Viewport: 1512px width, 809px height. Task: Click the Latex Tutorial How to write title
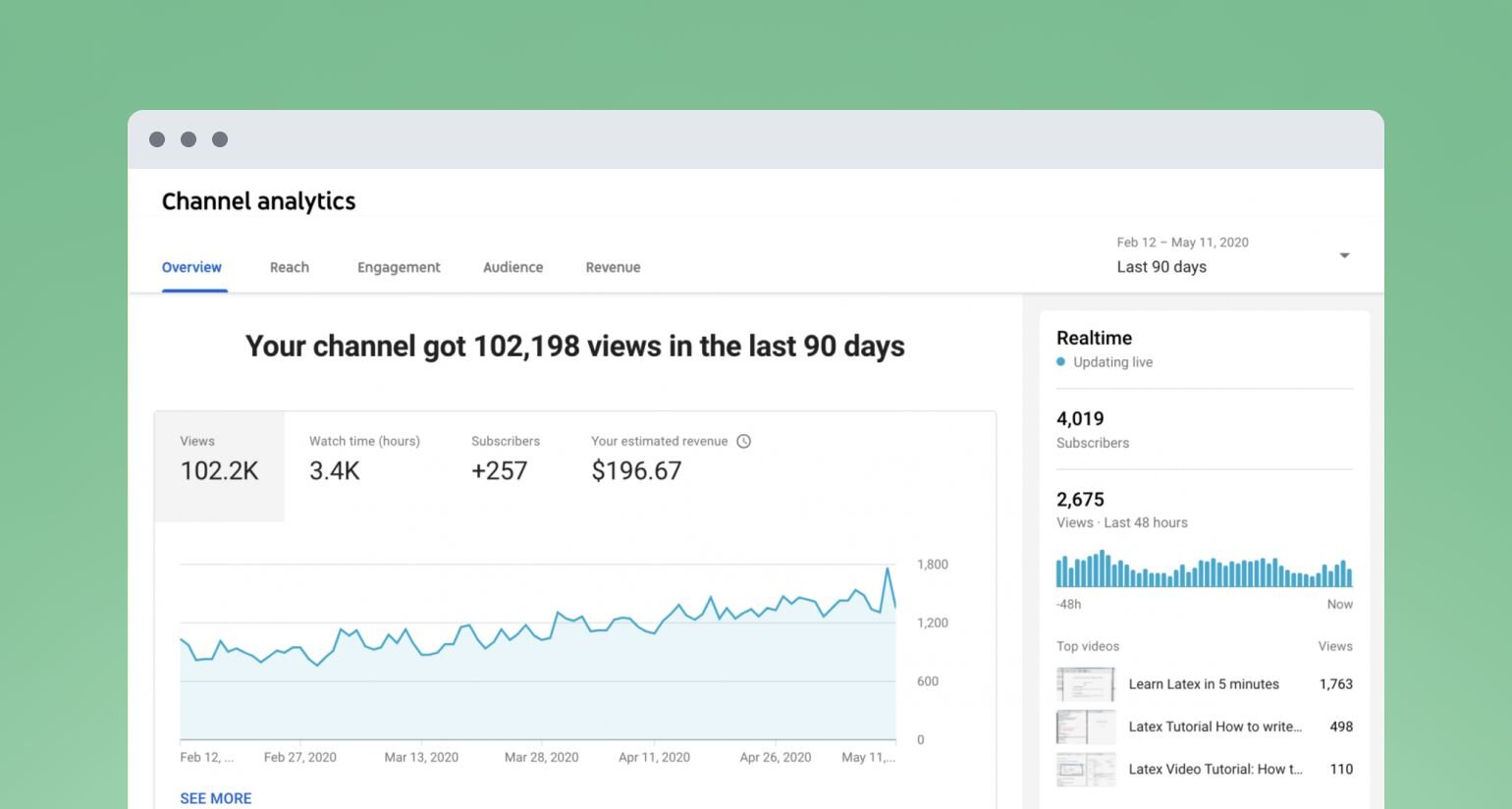click(x=1215, y=727)
